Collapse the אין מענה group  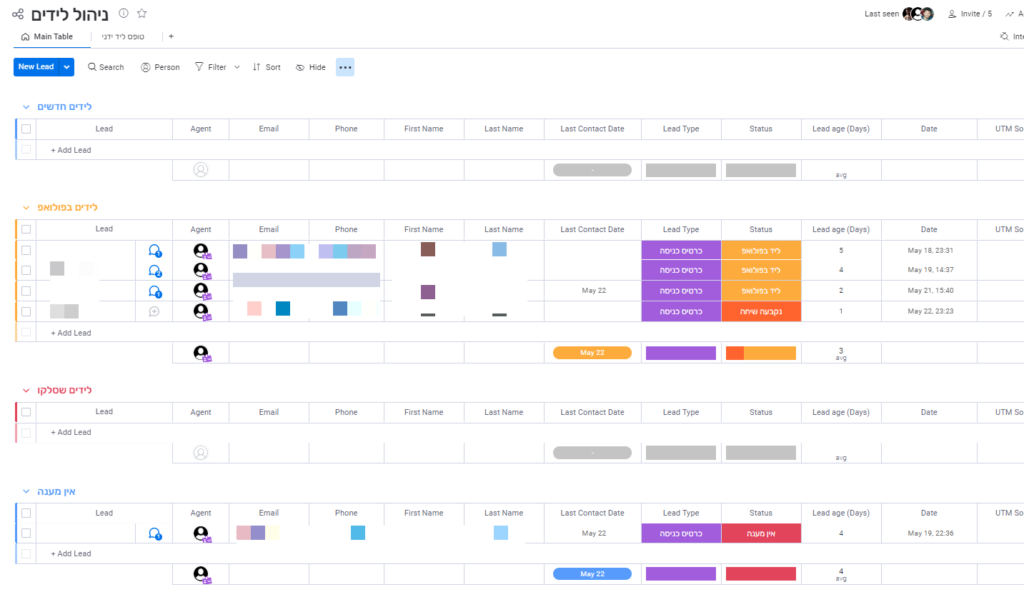click(26, 491)
